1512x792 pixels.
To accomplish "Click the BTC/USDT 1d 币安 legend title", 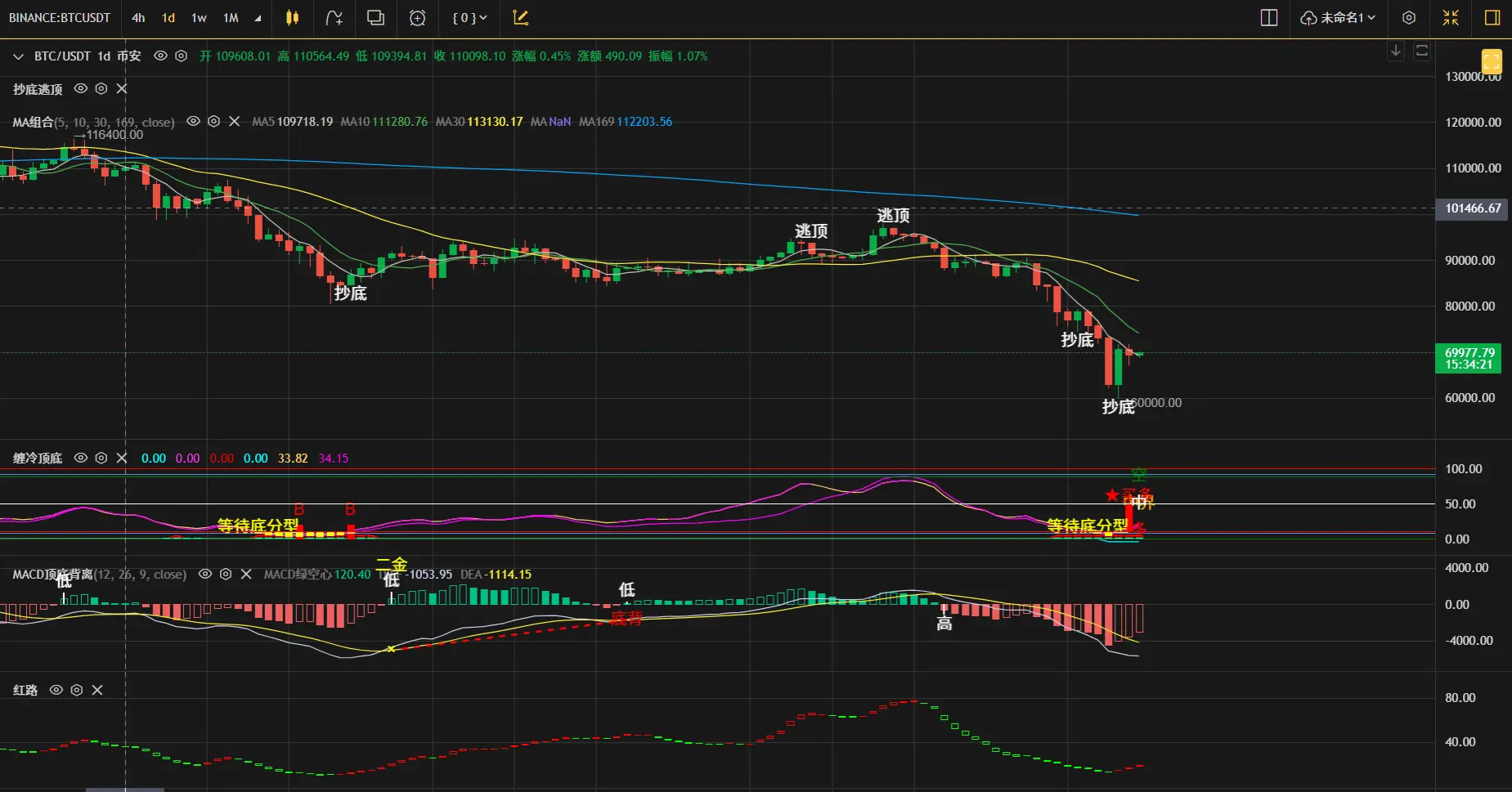I will tap(87, 56).
